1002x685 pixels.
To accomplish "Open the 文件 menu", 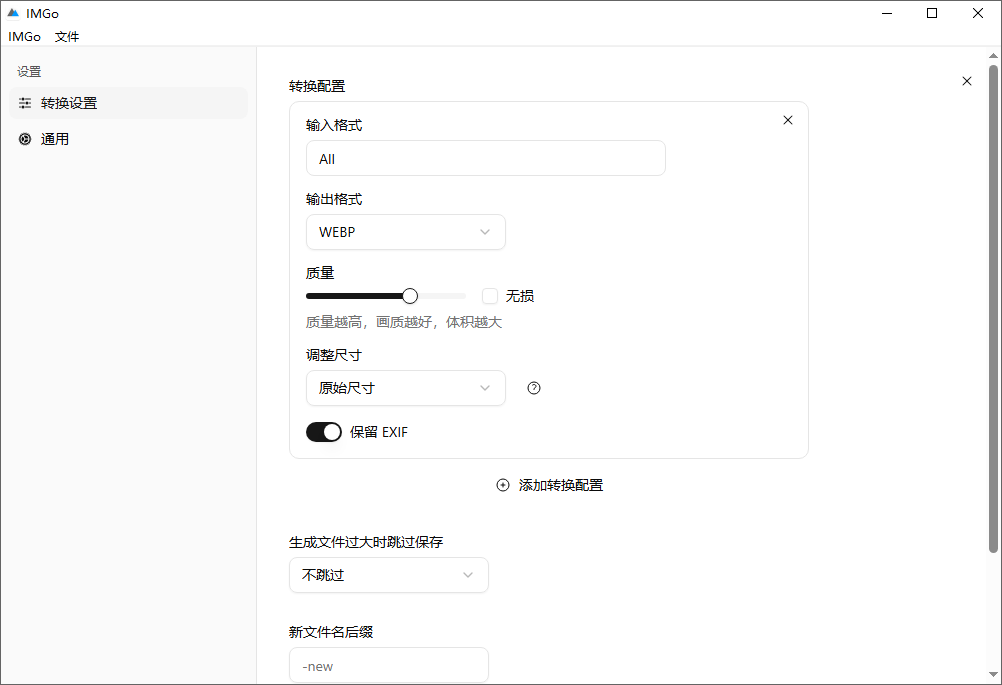I will pos(66,36).
